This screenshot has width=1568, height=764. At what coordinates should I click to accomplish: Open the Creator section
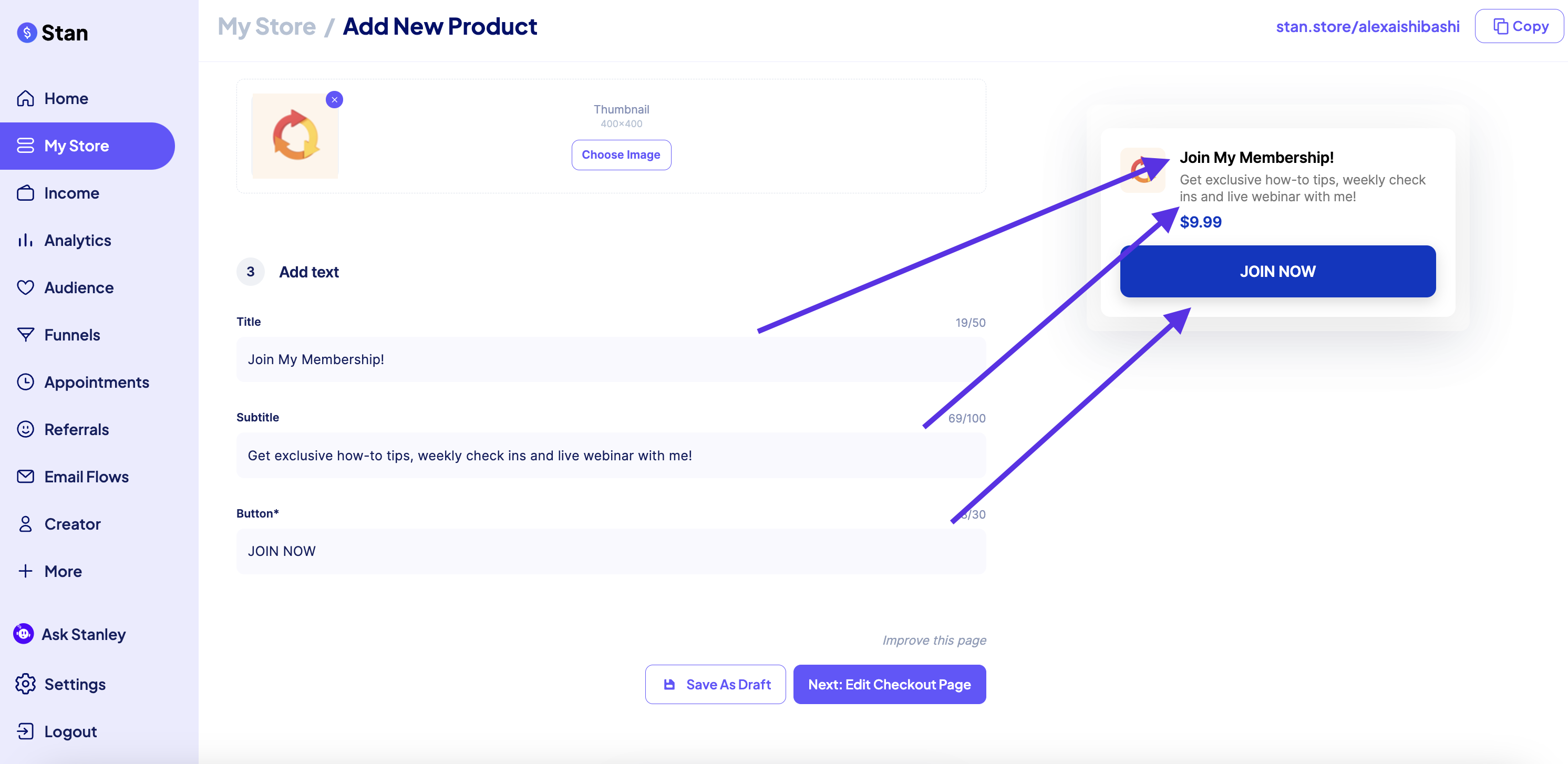pos(72,523)
